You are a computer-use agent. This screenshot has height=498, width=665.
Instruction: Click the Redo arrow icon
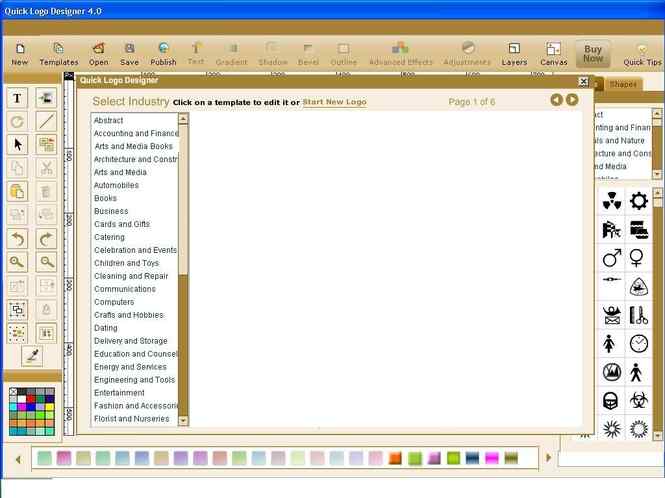[46, 239]
